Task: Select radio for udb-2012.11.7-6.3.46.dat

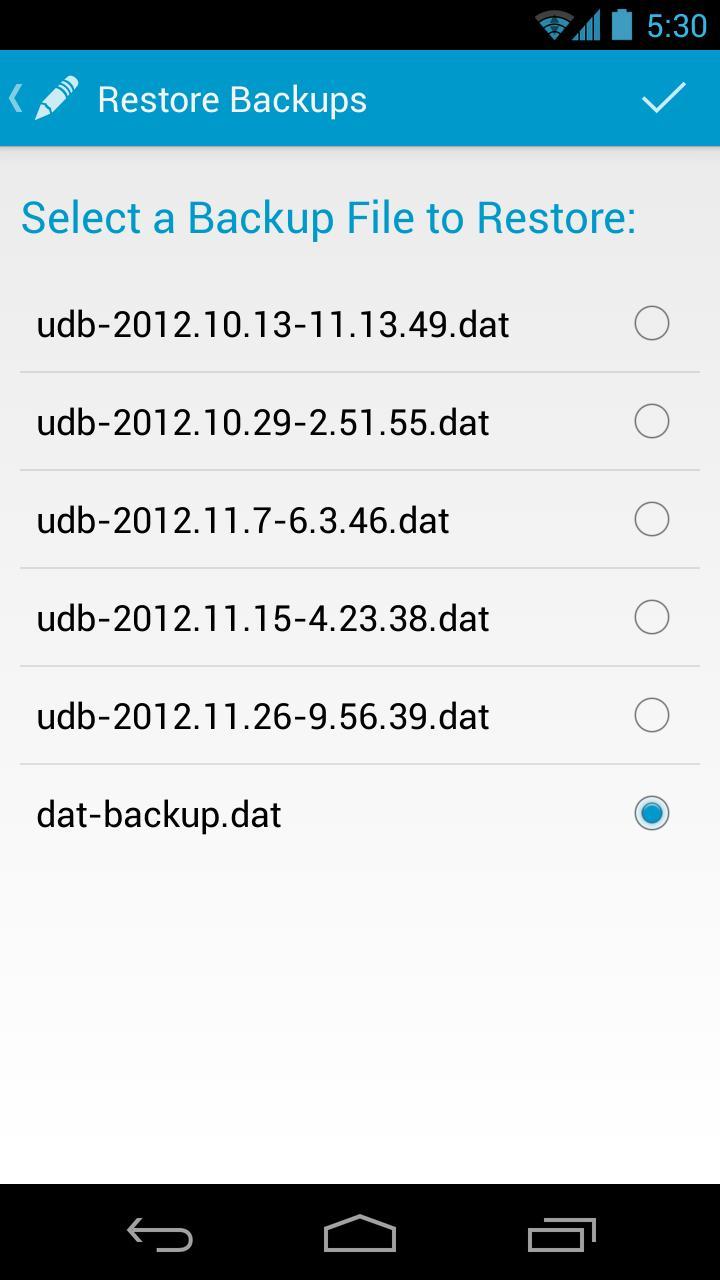Action: (x=651, y=519)
